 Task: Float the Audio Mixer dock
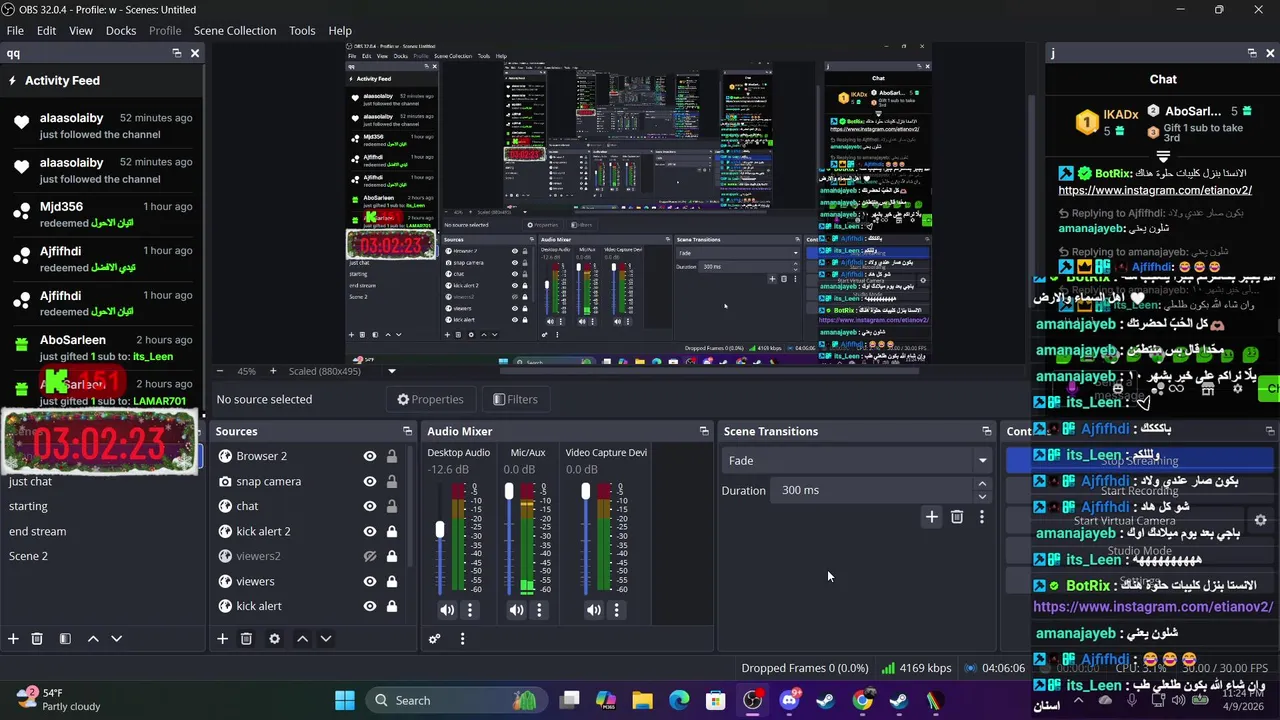(x=704, y=431)
